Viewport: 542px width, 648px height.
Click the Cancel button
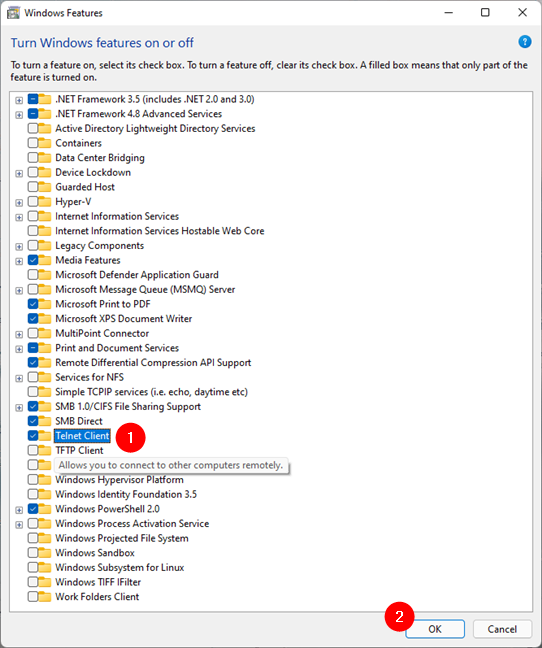[502, 629]
